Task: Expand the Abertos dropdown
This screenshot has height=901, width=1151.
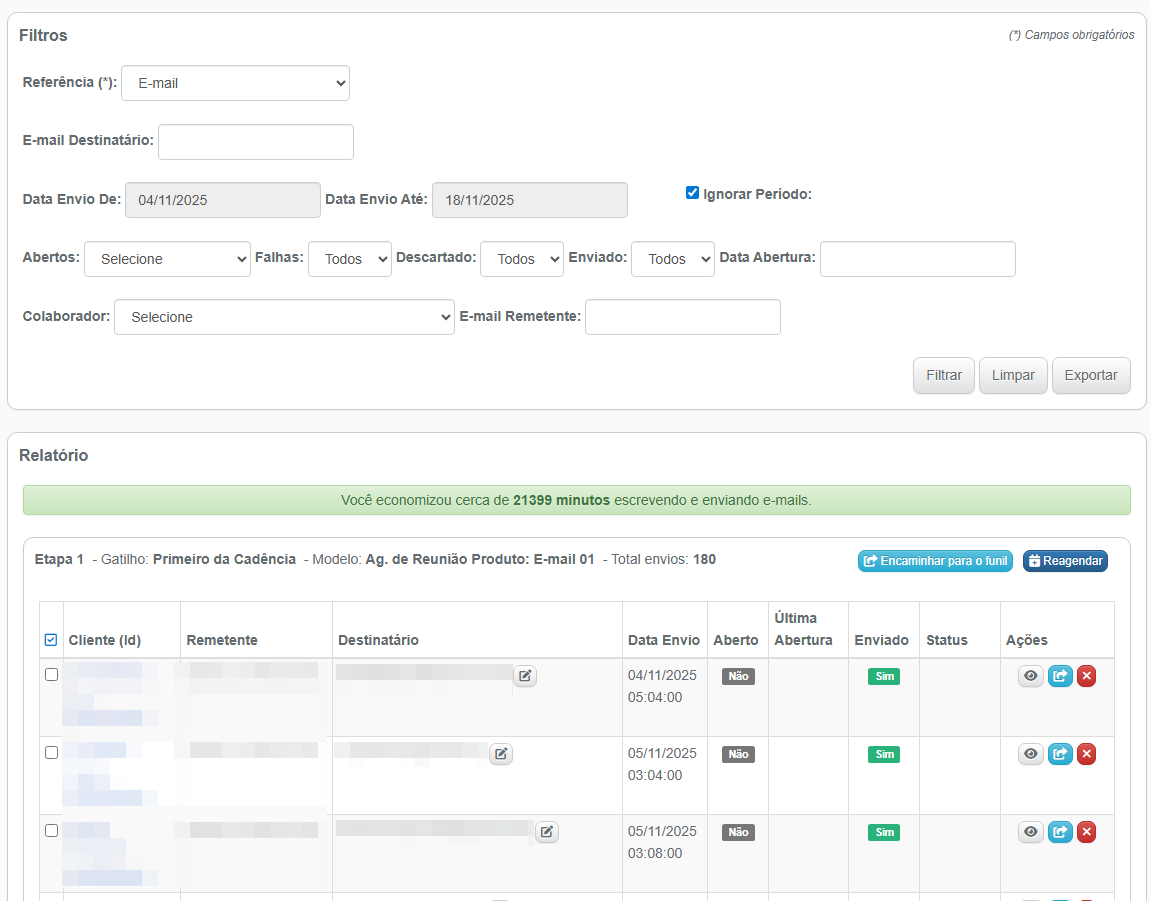Action: (167, 259)
